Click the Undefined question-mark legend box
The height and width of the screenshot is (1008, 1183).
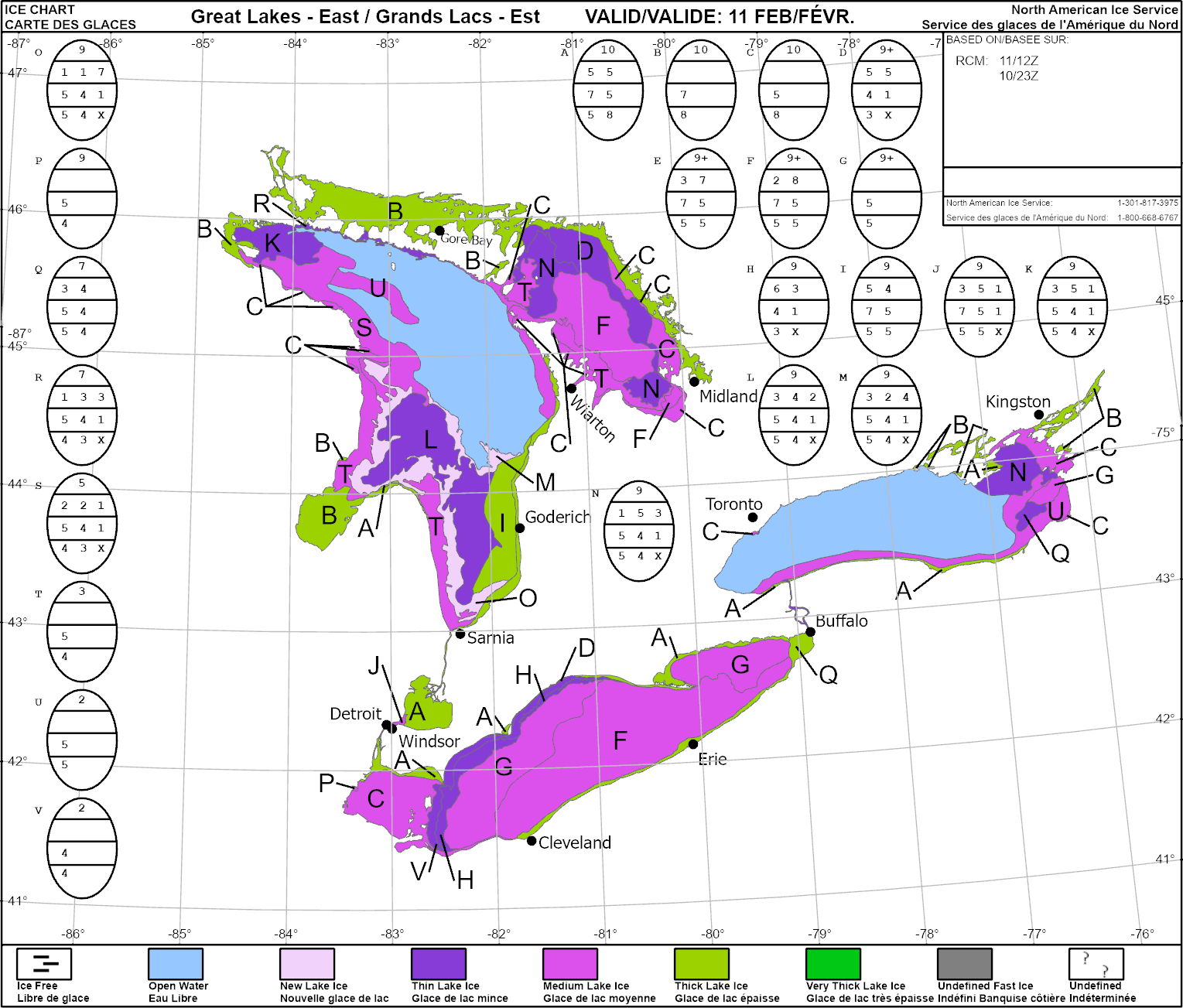1096,964
